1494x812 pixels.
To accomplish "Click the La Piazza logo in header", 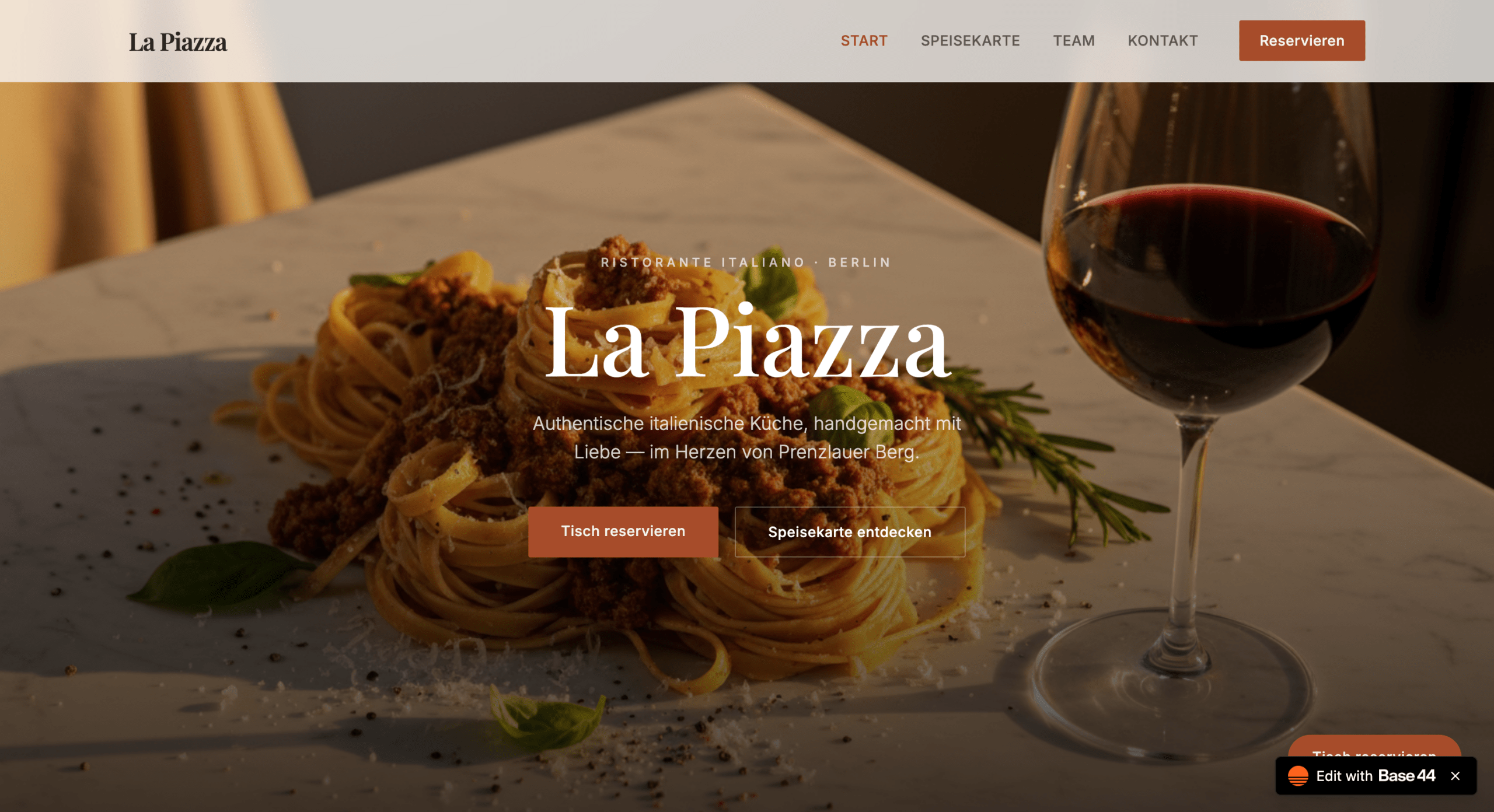I will (178, 42).
